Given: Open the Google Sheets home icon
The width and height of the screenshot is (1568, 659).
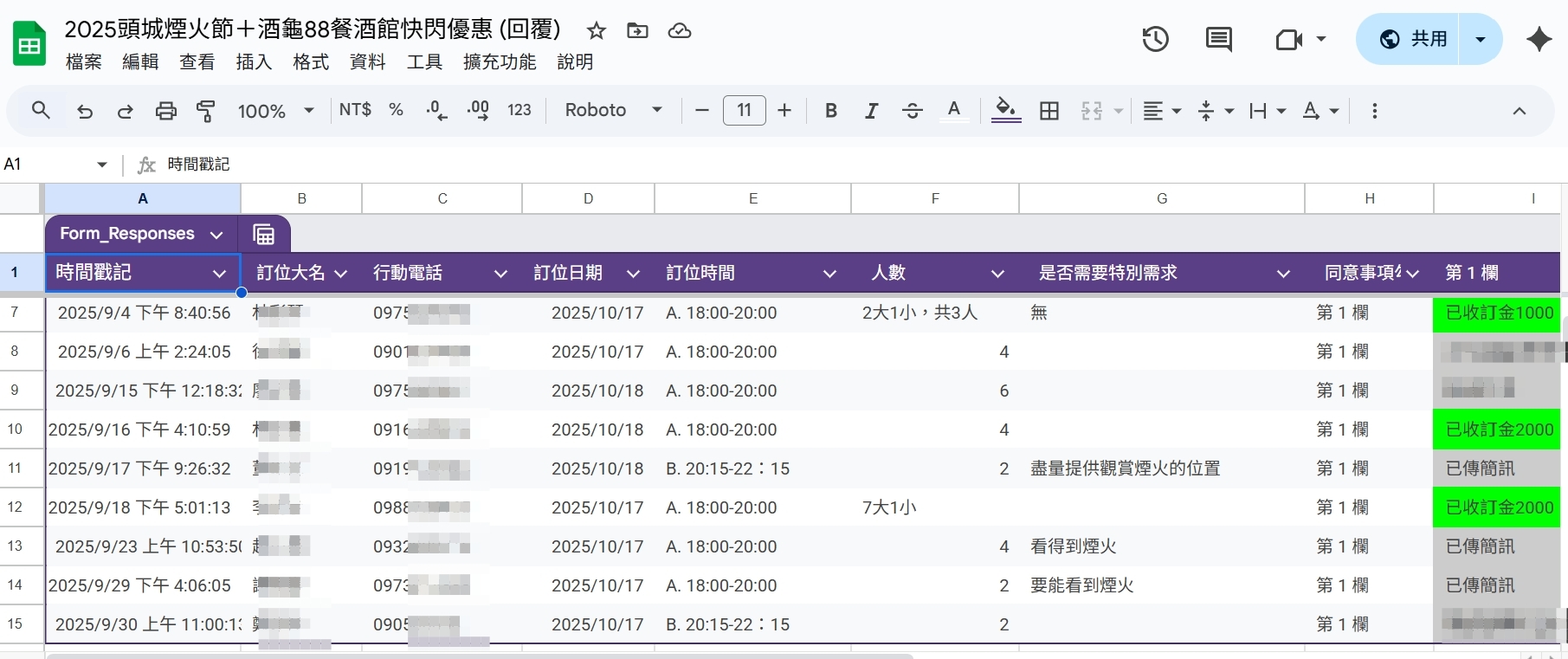Looking at the screenshot, I should [29, 43].
